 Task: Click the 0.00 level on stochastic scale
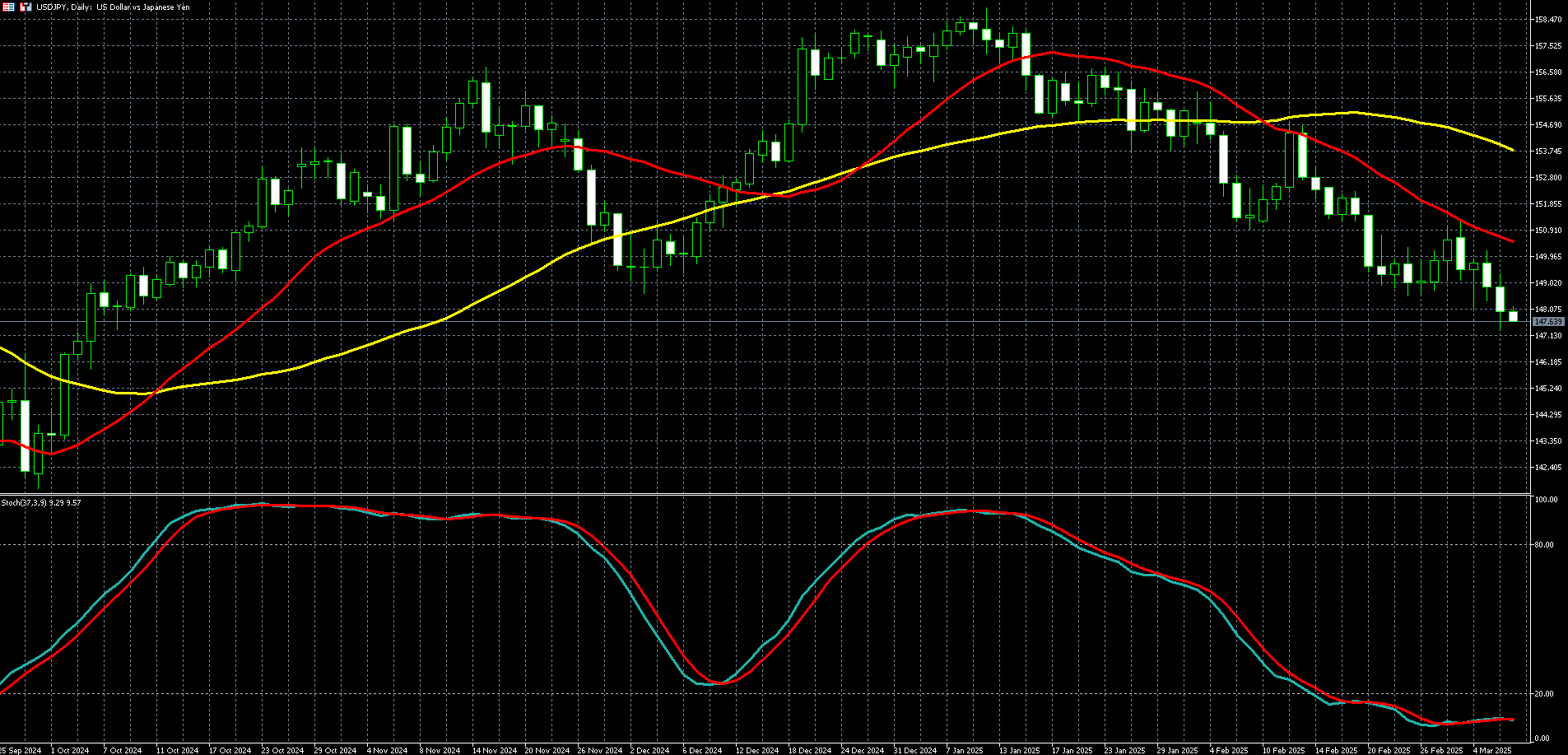[x=1544, y=739]
